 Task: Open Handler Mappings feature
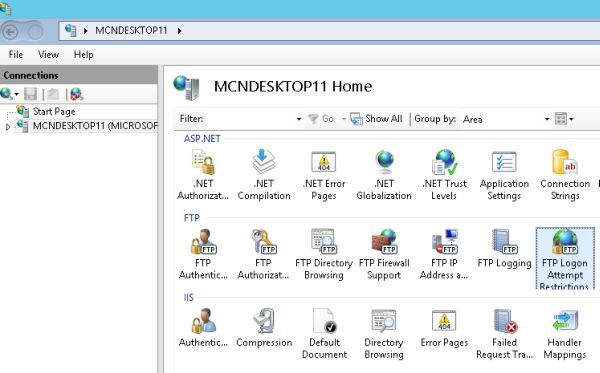tap(565, 334)
